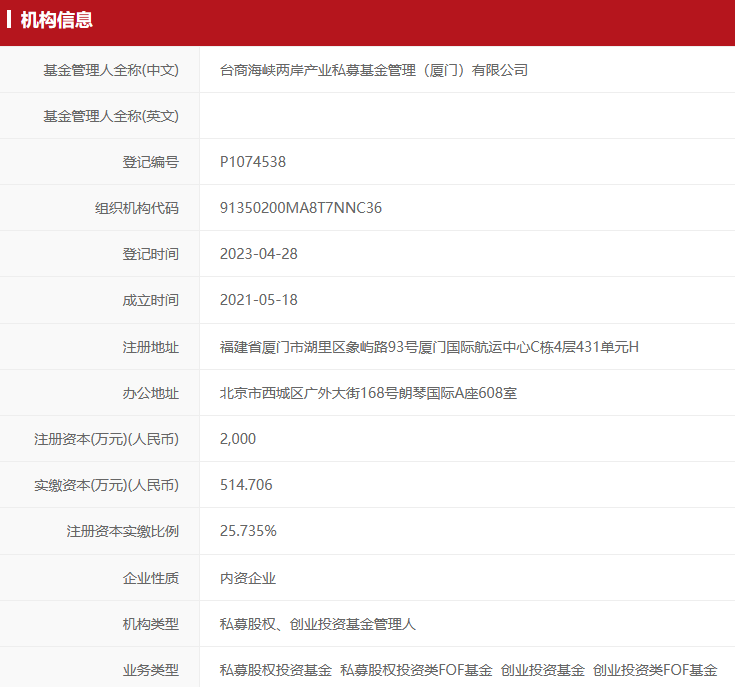The image size is (735, 687).
Task: Click the 注册资本(万元)(人民币) label
Action: point(106,439)
